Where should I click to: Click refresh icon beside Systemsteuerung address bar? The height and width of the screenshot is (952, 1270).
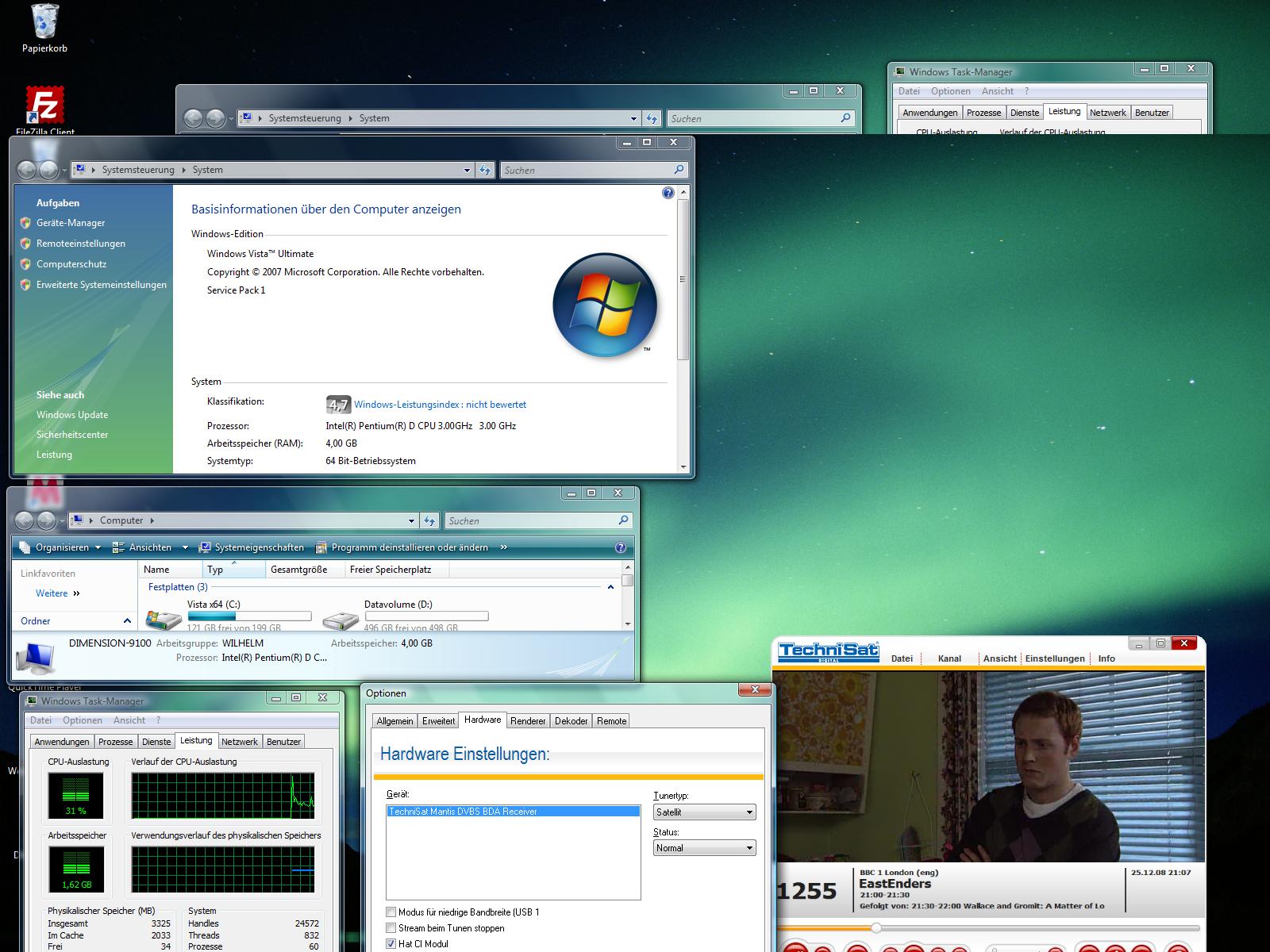[x=484, y=170]
